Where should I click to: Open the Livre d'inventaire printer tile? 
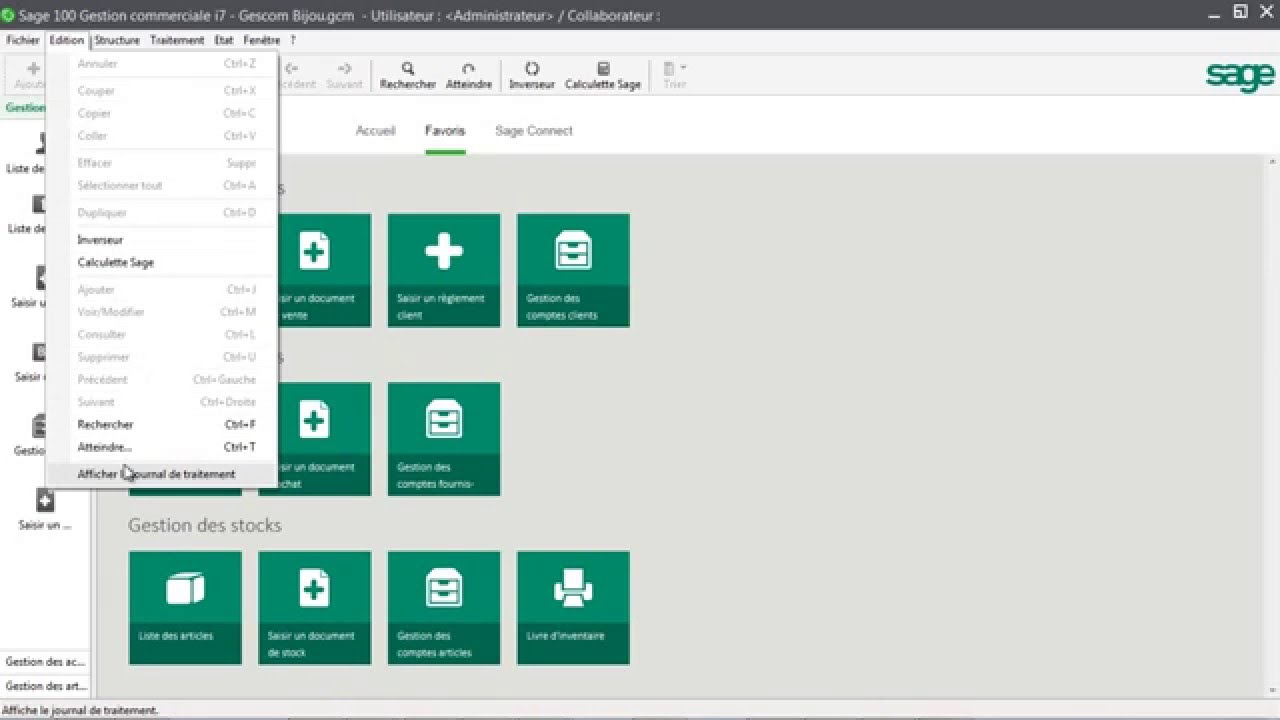point(573,608)
